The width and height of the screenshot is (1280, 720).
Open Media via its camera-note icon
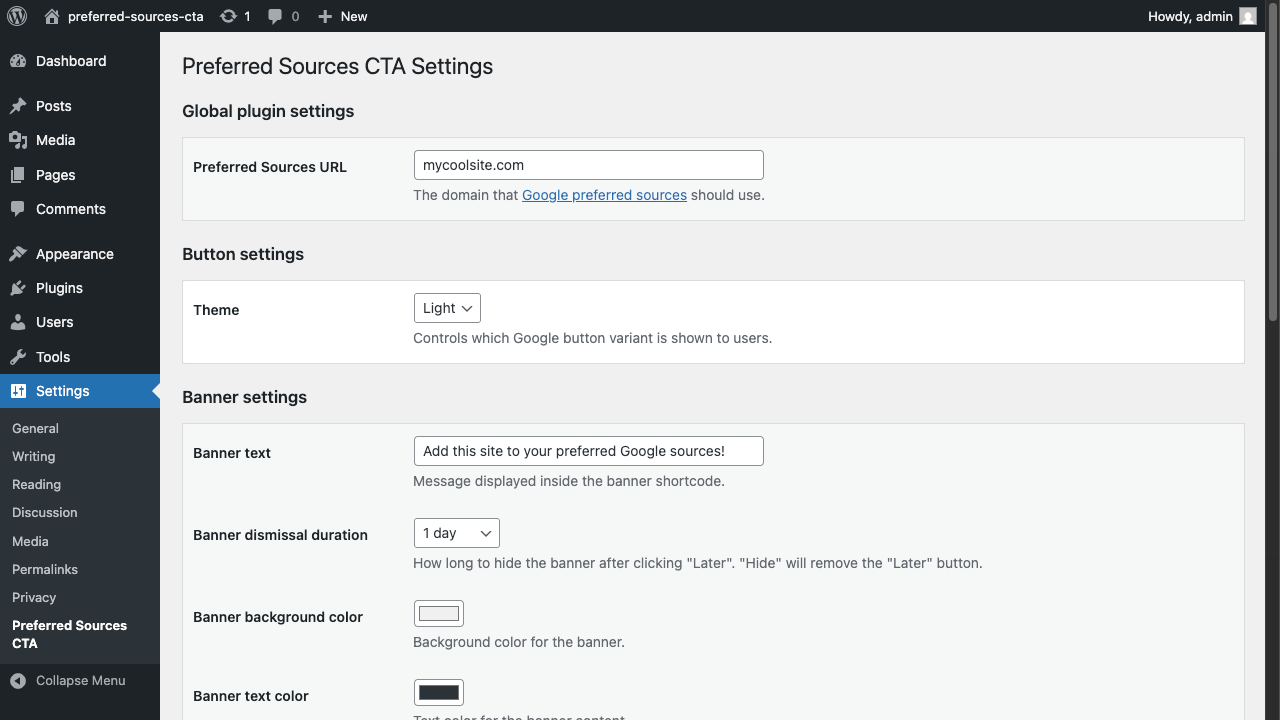(20, 140)
